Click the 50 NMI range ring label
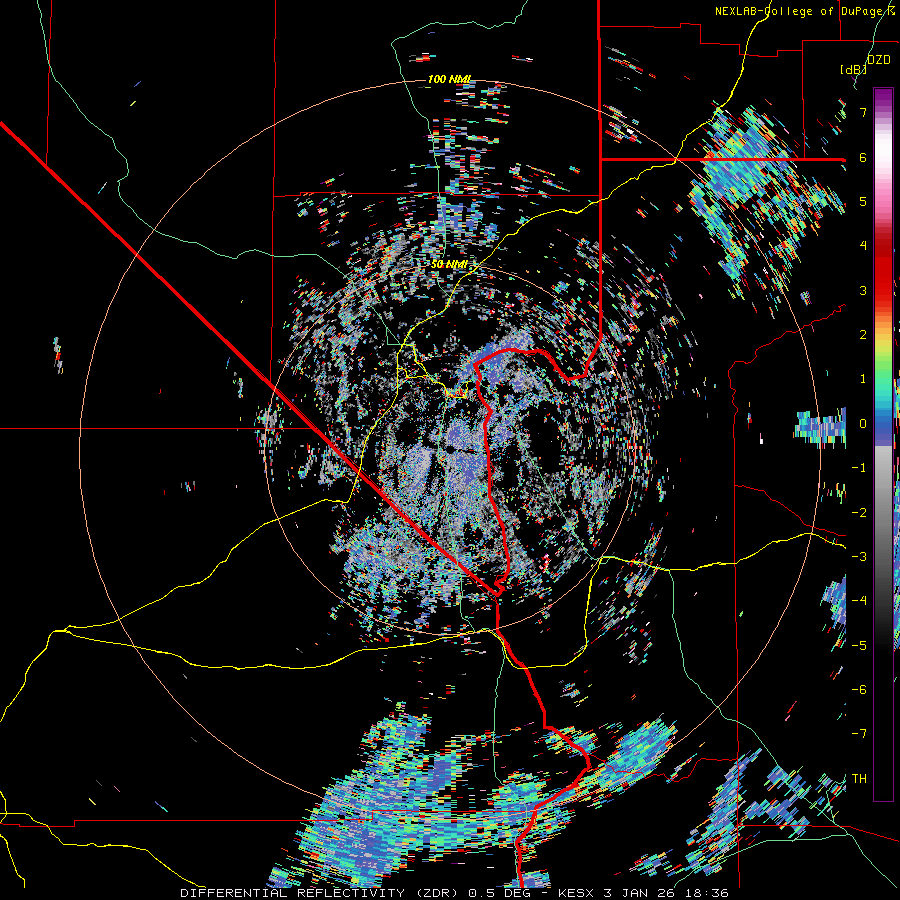The width and height of the screenshot is (900, 900). (x=449, y=265)
